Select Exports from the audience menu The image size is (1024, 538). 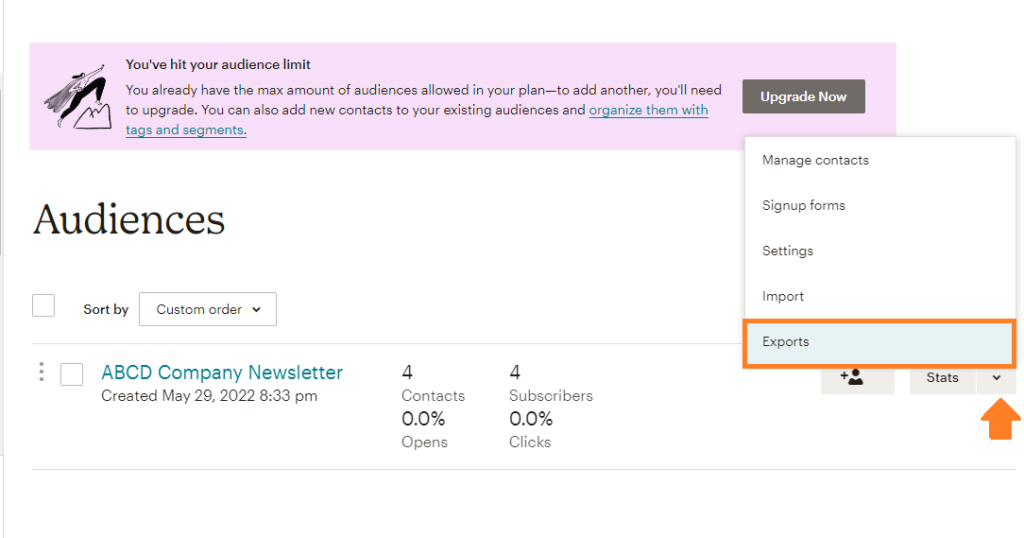pyautogui.click(x=880, y=342)
